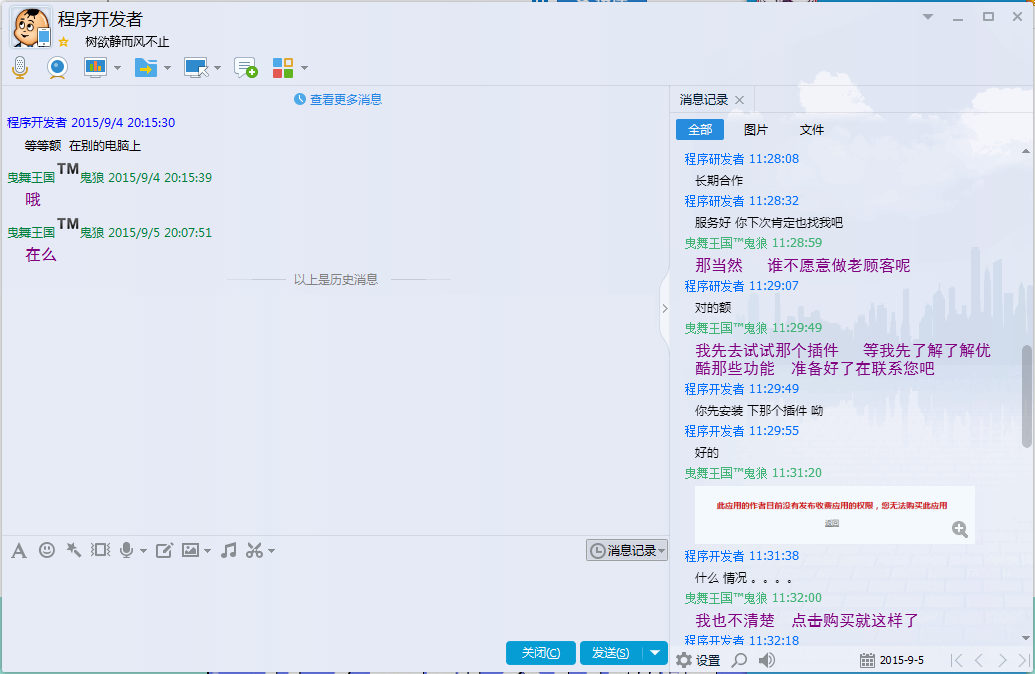Click the send file folder icon
The height and width of the screenshot is (674, 1035).
point(146,67)
